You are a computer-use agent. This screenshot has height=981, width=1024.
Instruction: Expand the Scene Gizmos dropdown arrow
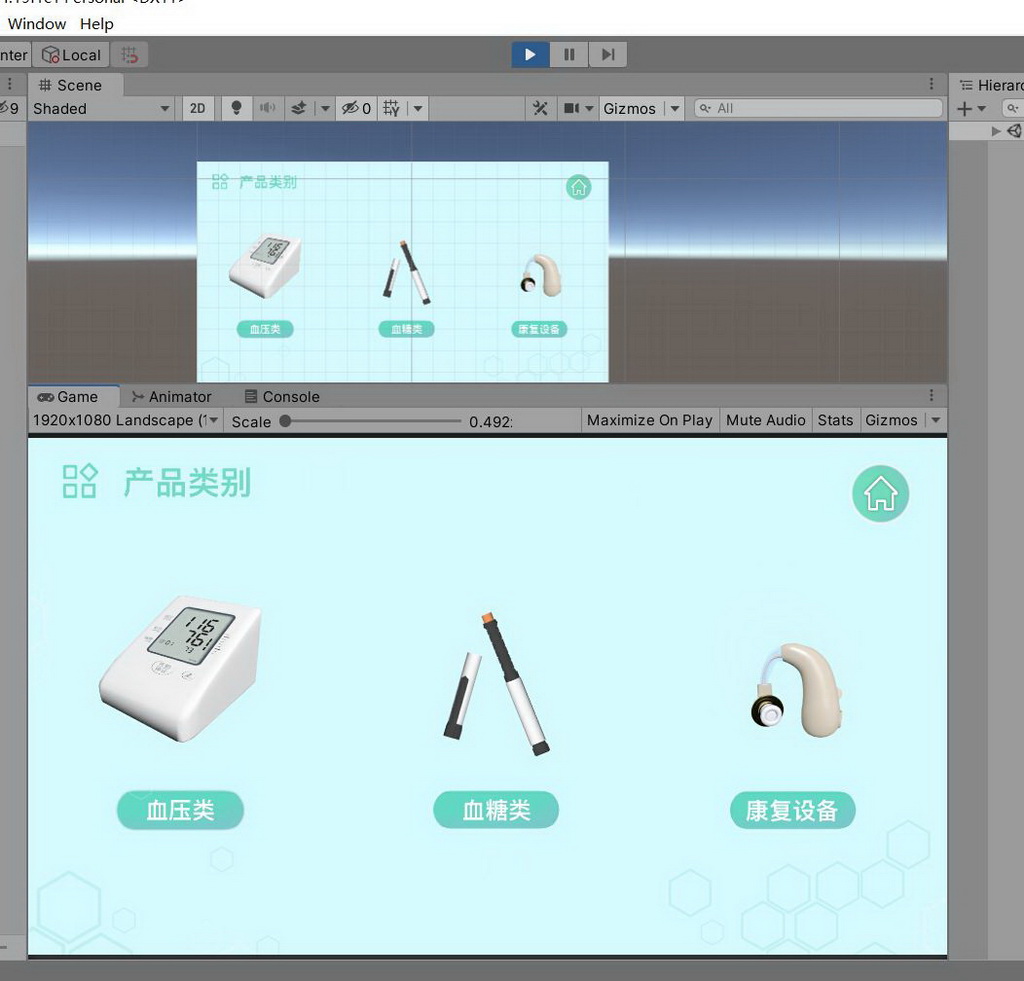click(675, 108)
